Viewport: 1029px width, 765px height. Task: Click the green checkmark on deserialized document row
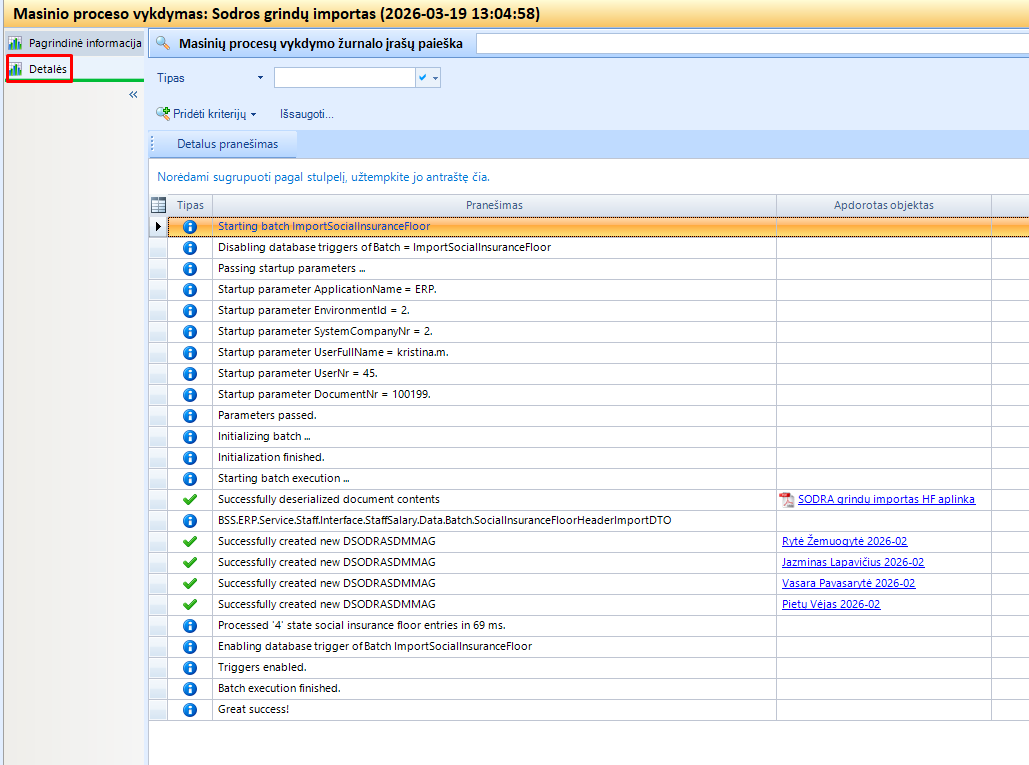click(190, 499)
